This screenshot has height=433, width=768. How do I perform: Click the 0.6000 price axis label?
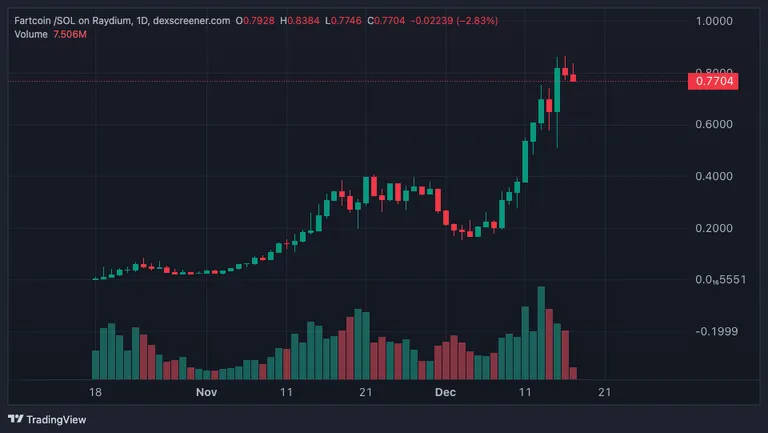coord(714,124)
